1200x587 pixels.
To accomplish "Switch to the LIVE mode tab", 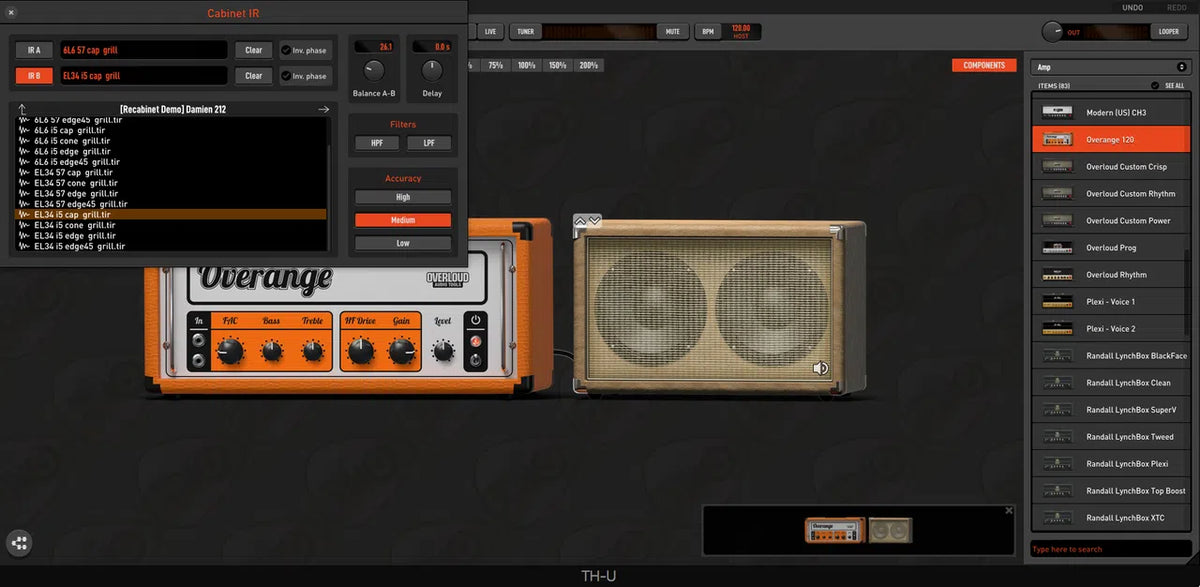I will [x=489, y=31].
